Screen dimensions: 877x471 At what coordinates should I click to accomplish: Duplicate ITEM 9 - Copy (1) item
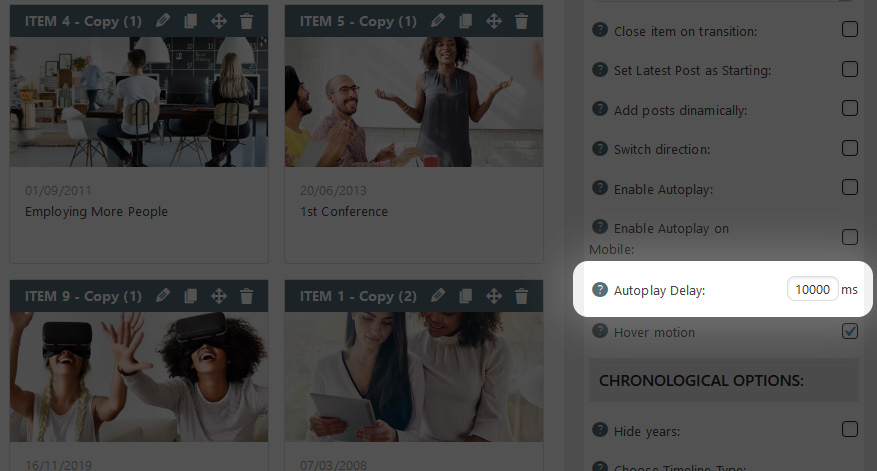click(x=191, y=296)
